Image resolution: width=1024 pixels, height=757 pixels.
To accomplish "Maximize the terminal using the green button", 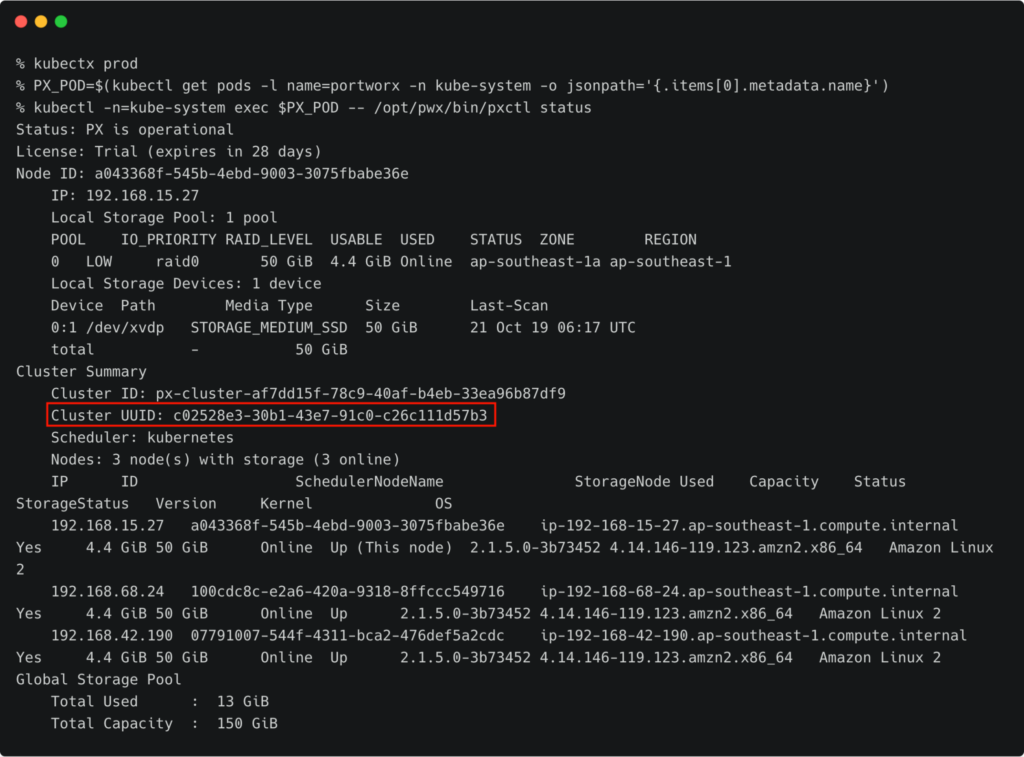I will [61, 21].
